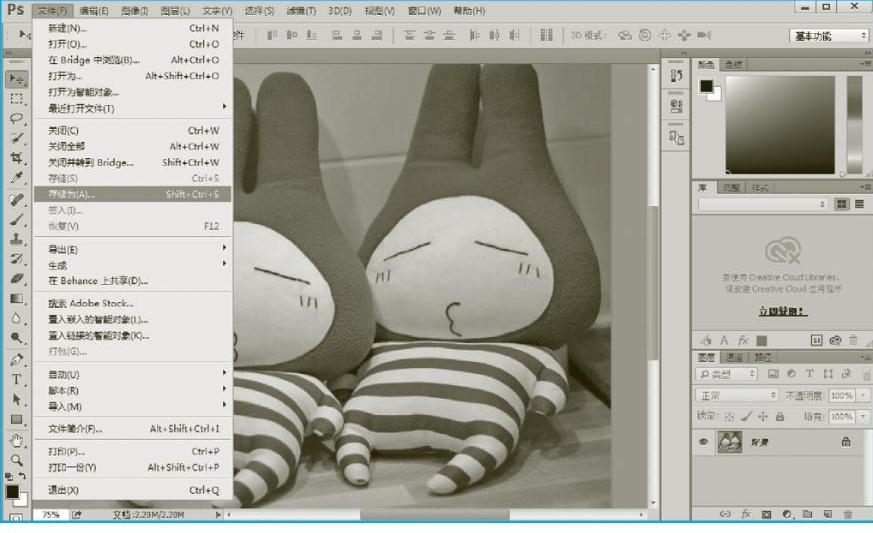This screenshot has width=873, height=533.
Task: Select the Lasso tool in the toolbox
Action: point(17,118)
